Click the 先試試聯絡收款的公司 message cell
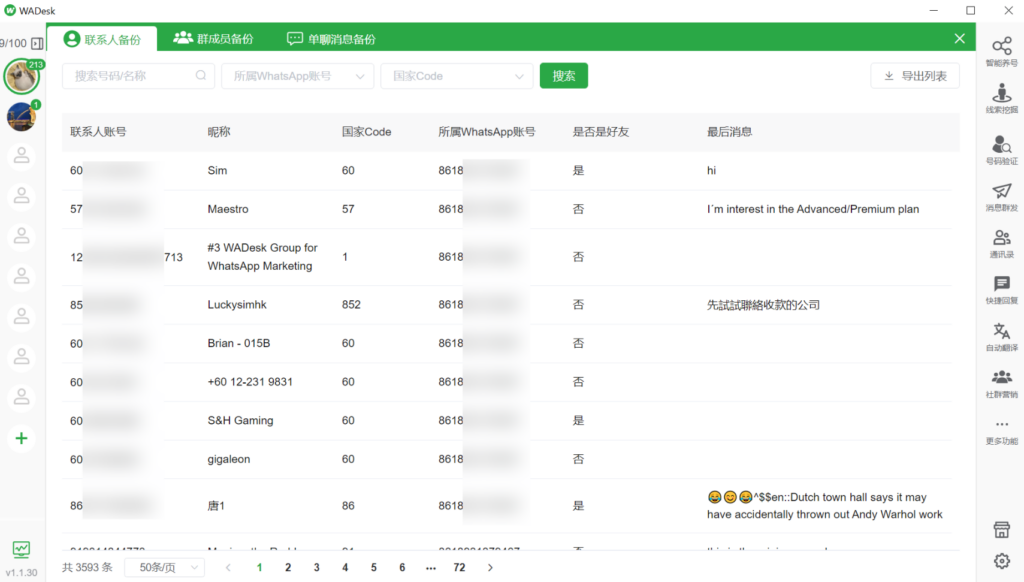 tap(763, 304)
